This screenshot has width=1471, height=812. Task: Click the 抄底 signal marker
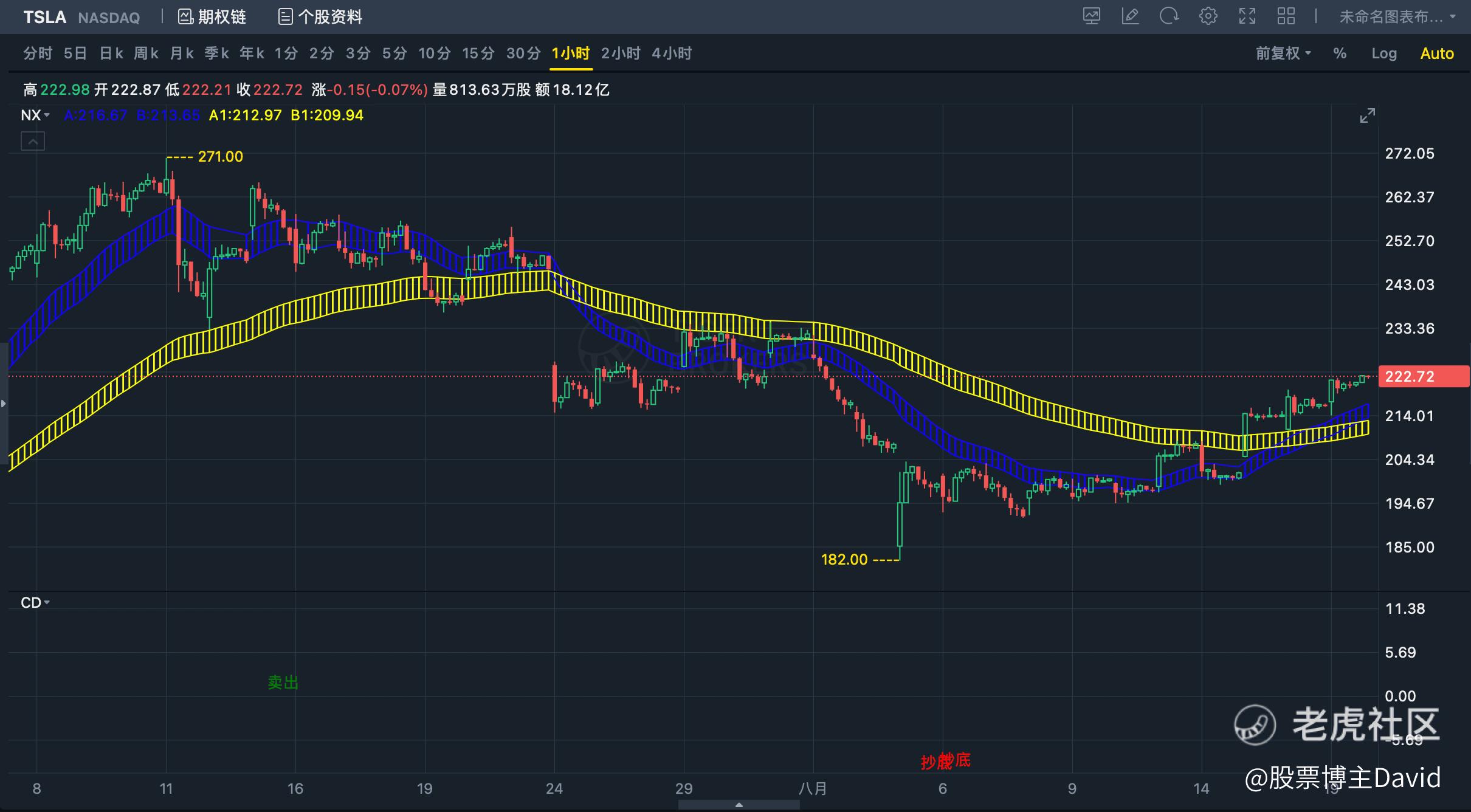(946, 761)
